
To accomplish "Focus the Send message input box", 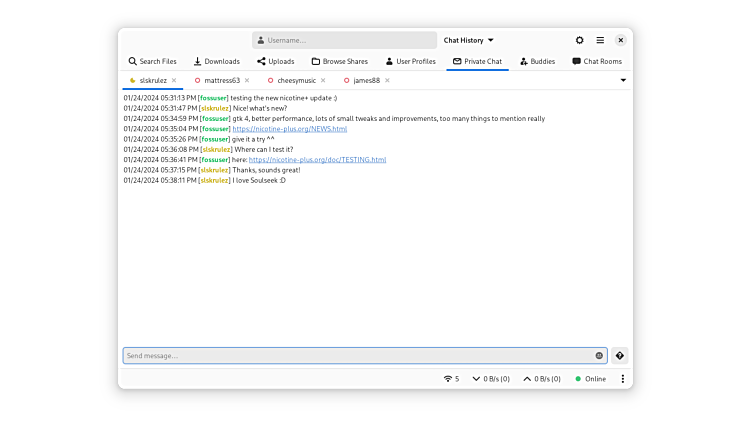I will (355, 356).
